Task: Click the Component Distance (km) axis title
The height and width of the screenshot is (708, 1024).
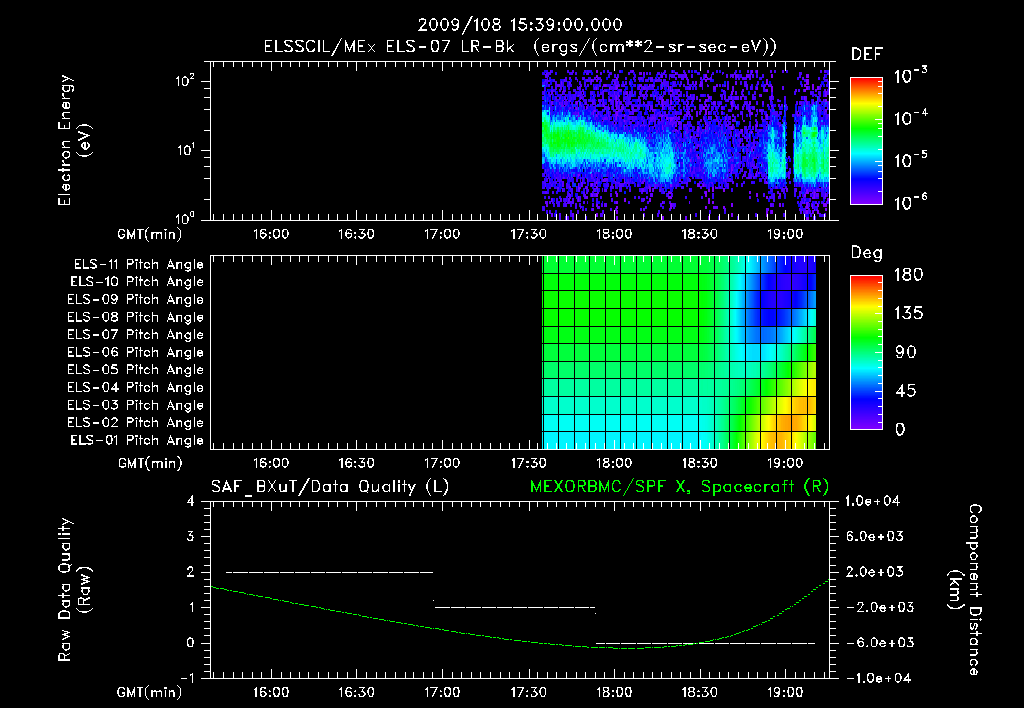Action: click(965, 589)
